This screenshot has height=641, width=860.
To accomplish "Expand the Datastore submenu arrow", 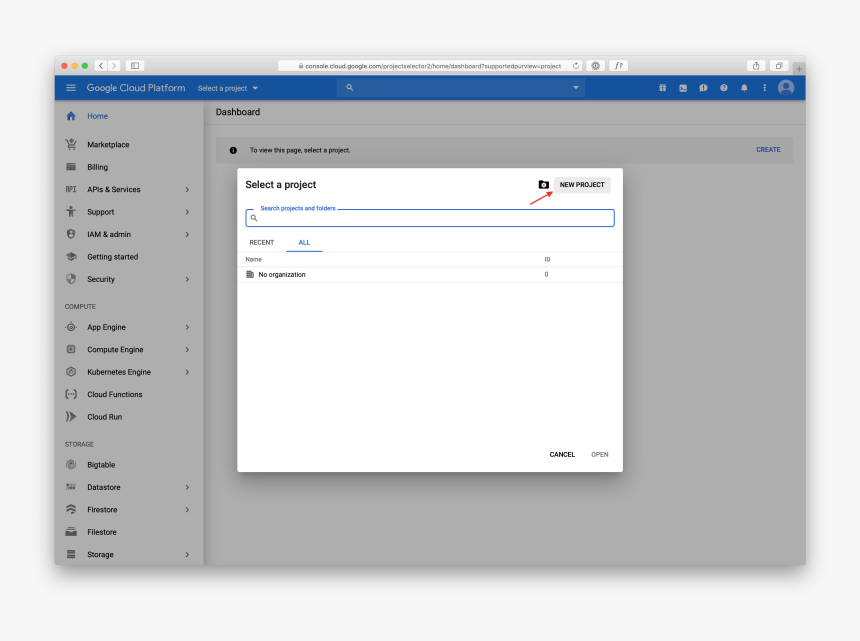I will coord(187,487).
